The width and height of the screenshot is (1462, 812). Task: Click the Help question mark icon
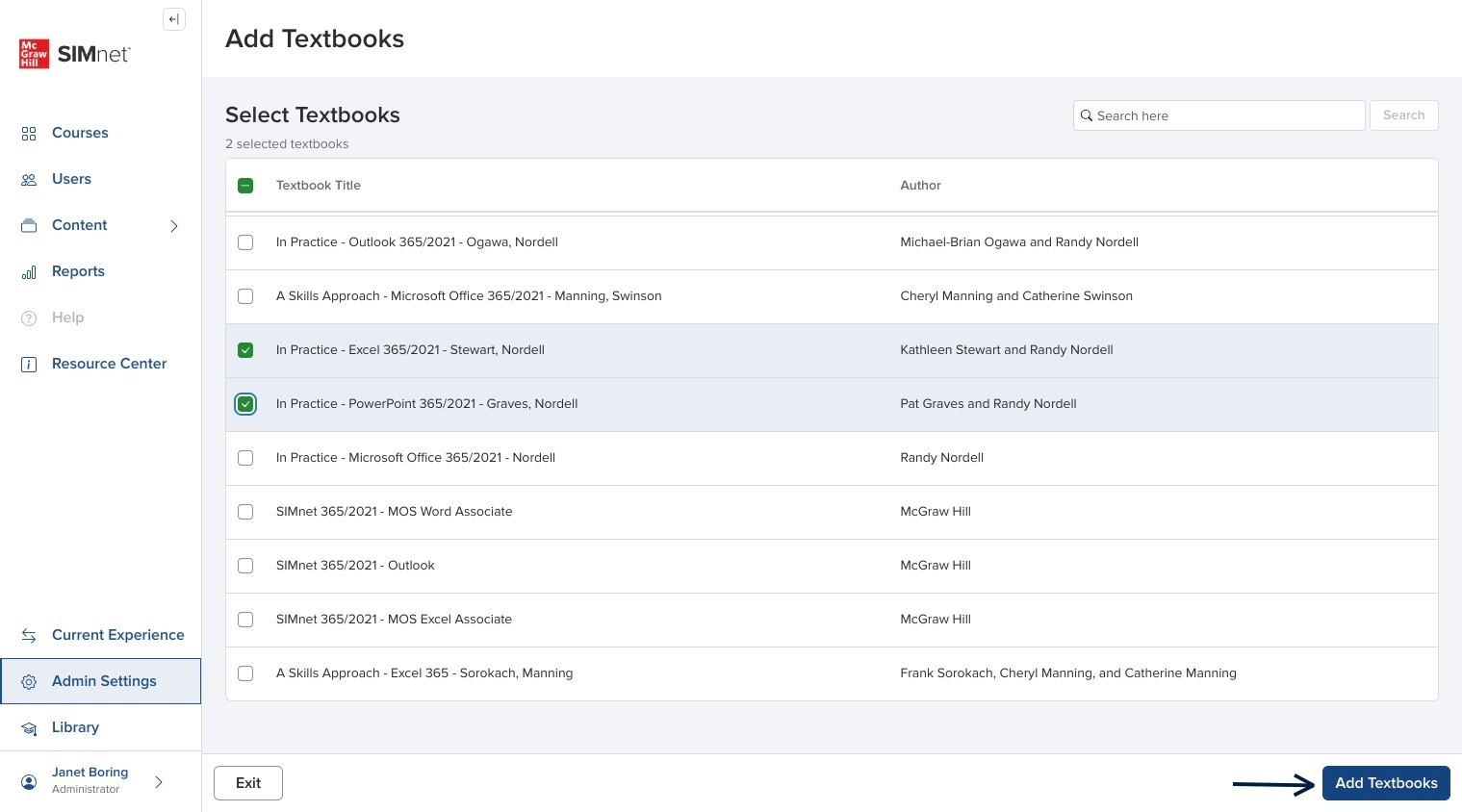pos(29,318)
